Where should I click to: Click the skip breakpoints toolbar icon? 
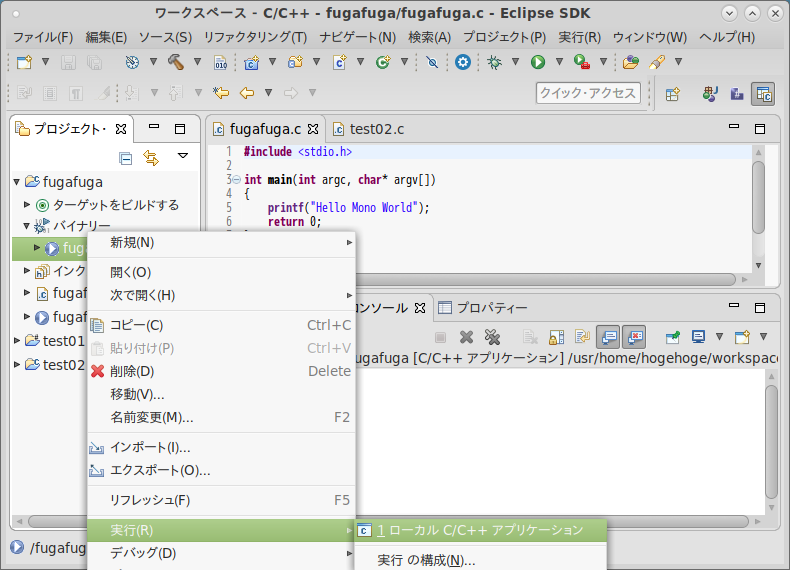point(432,62)
